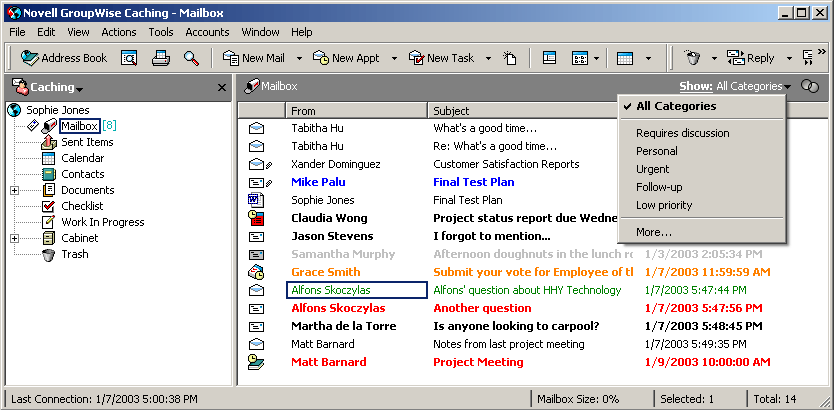This screenshot has height=410, width=834.
Task: Open the Reply dropdown arrow
Action: click(x=789, y=58)
